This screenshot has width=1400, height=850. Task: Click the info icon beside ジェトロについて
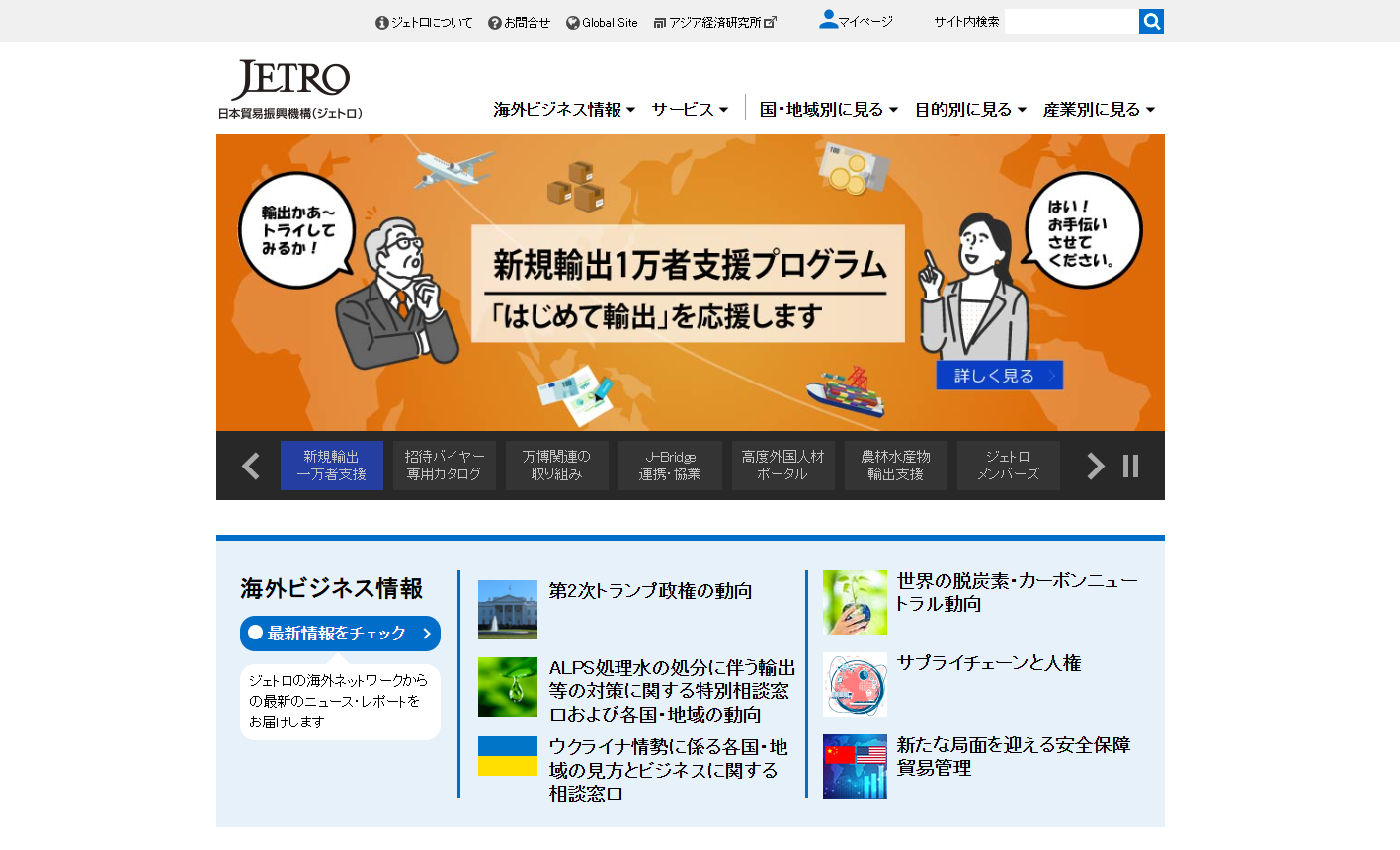click(382, 21)
